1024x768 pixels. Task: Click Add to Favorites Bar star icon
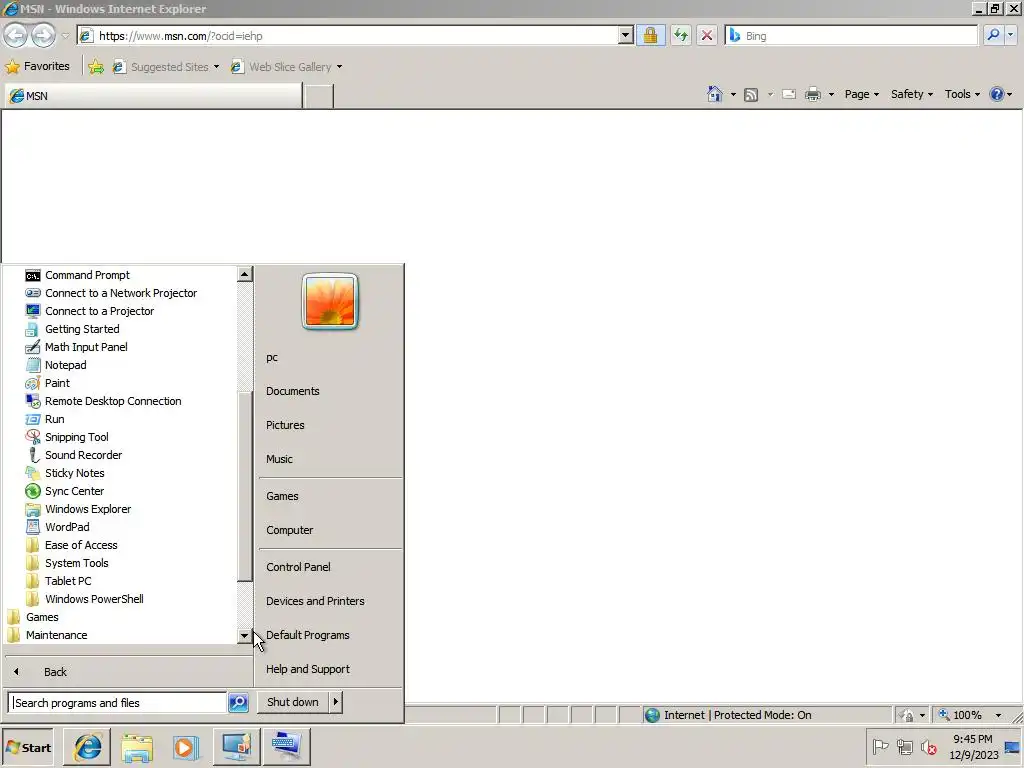tap(96, 67)
